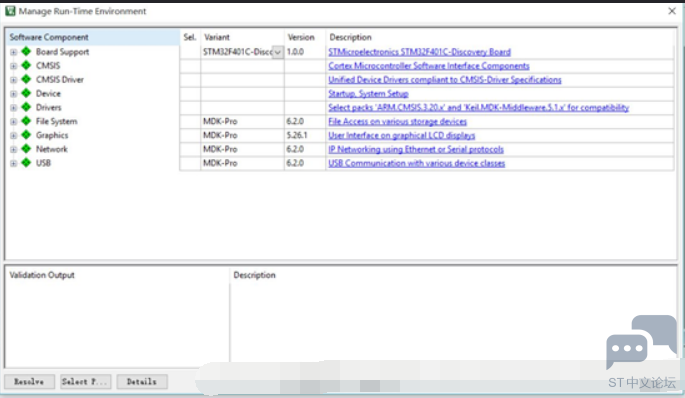The image size is (685, 398).
Task: Click the green diamond icon beside Network
Action: point(26,149)
